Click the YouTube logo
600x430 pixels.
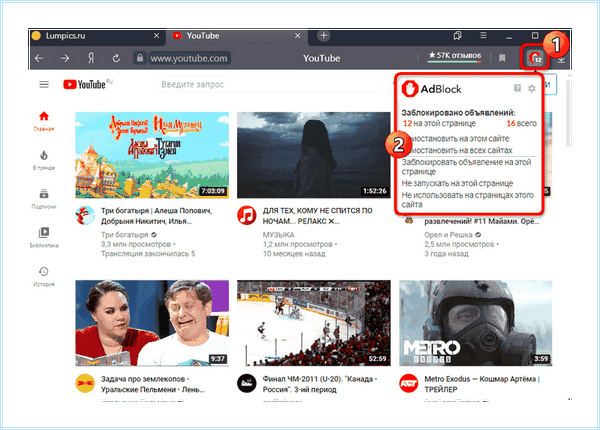(x=87, y=84)
